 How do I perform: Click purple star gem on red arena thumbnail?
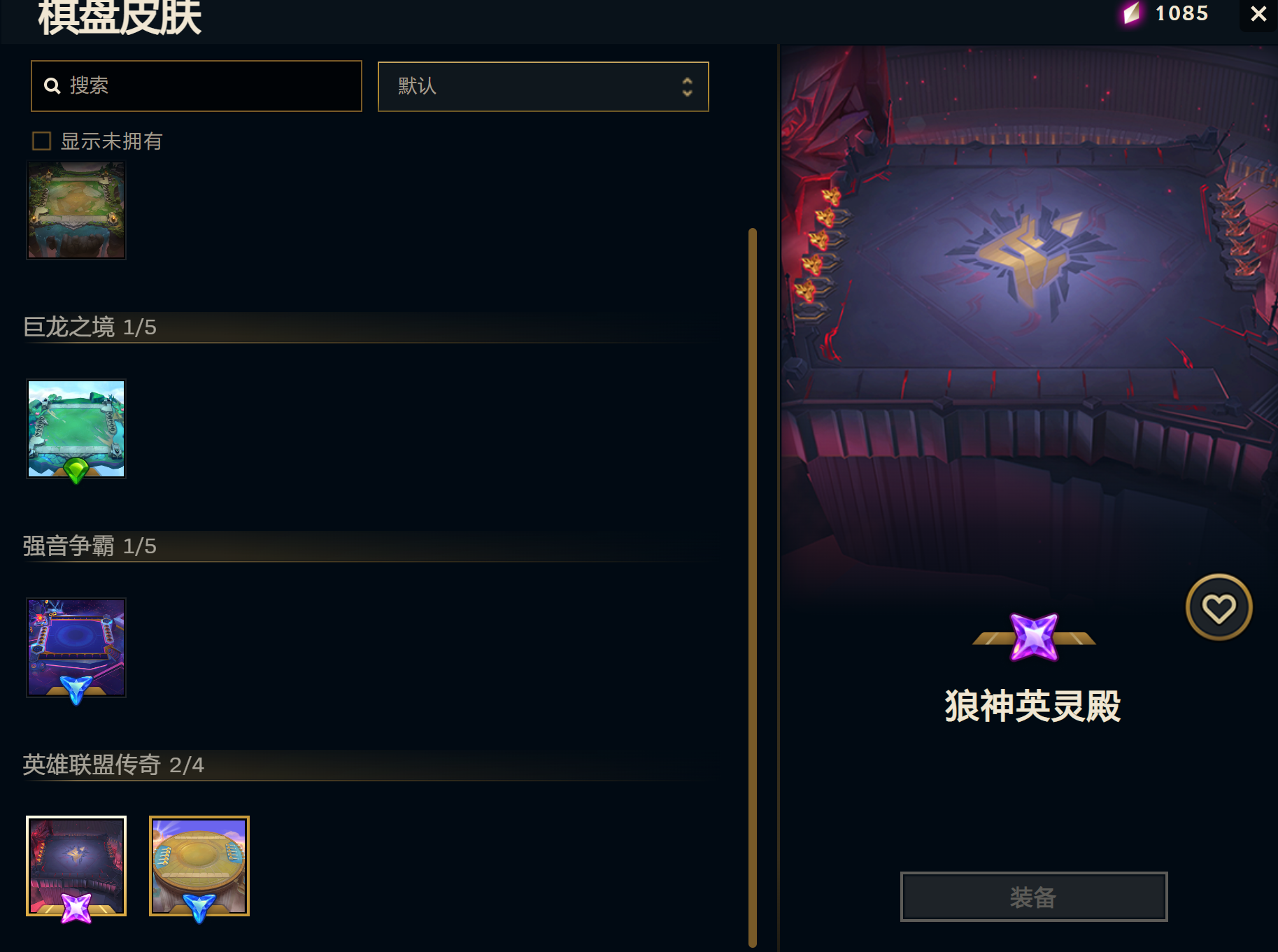click(76, 908)
